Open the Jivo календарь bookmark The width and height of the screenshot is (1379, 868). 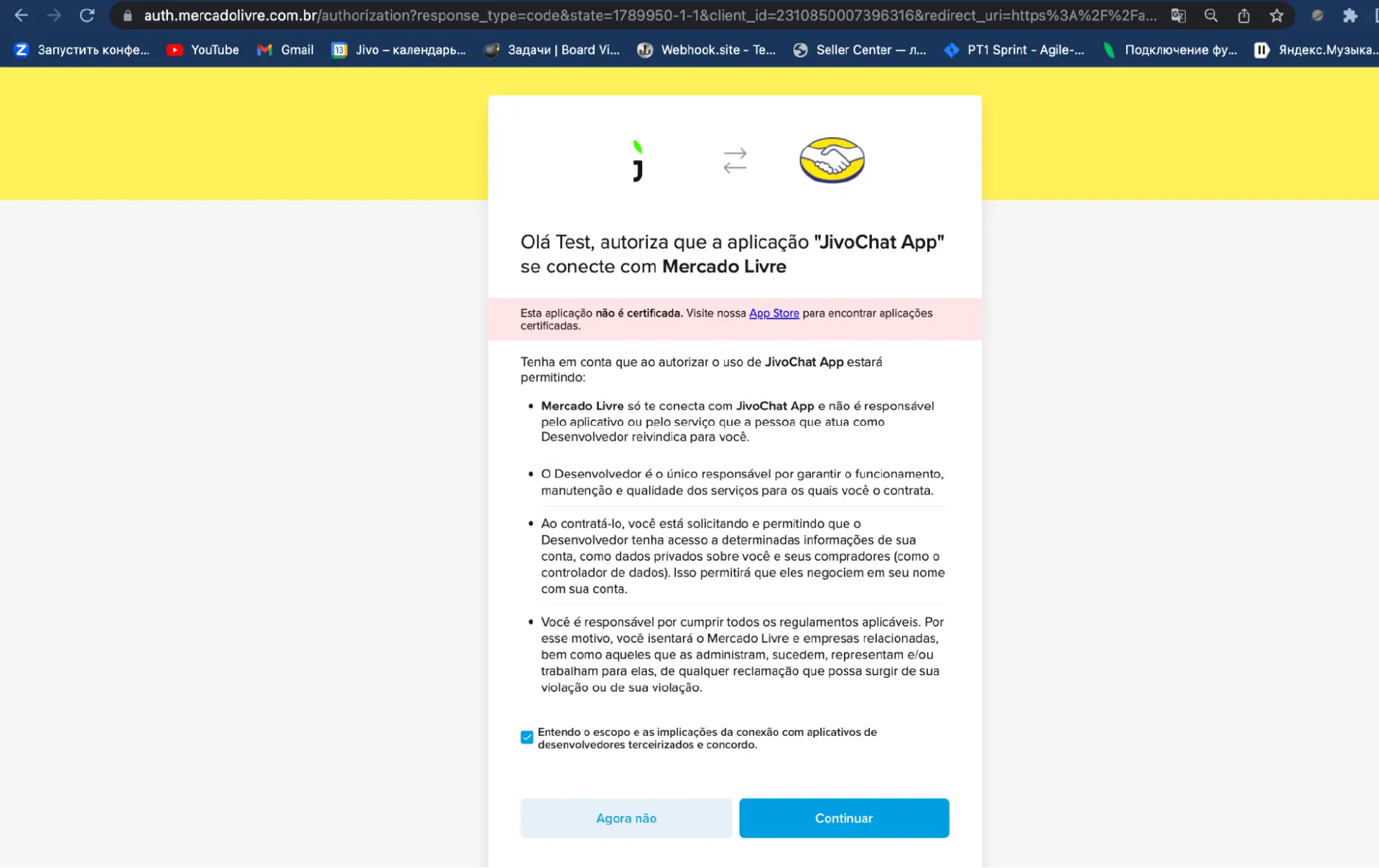point(399,50)
